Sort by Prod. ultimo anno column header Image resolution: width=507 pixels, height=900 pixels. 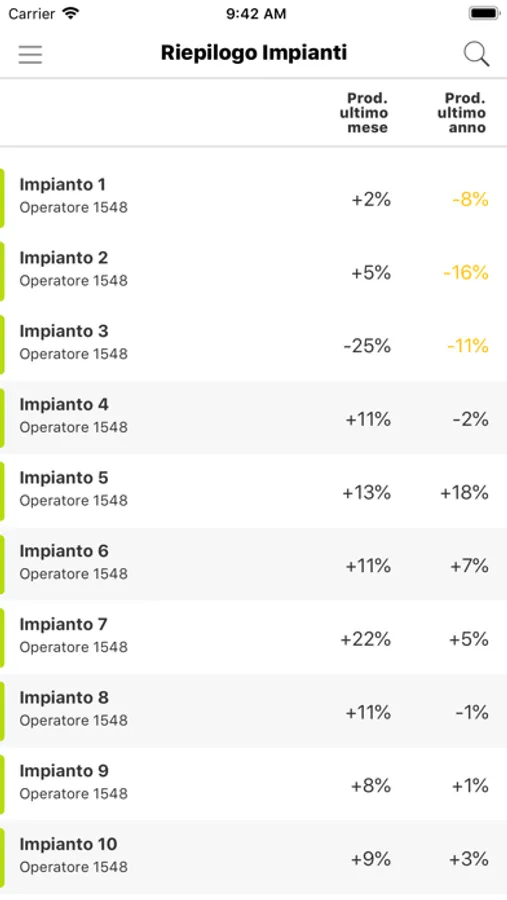tap(462, 112)
